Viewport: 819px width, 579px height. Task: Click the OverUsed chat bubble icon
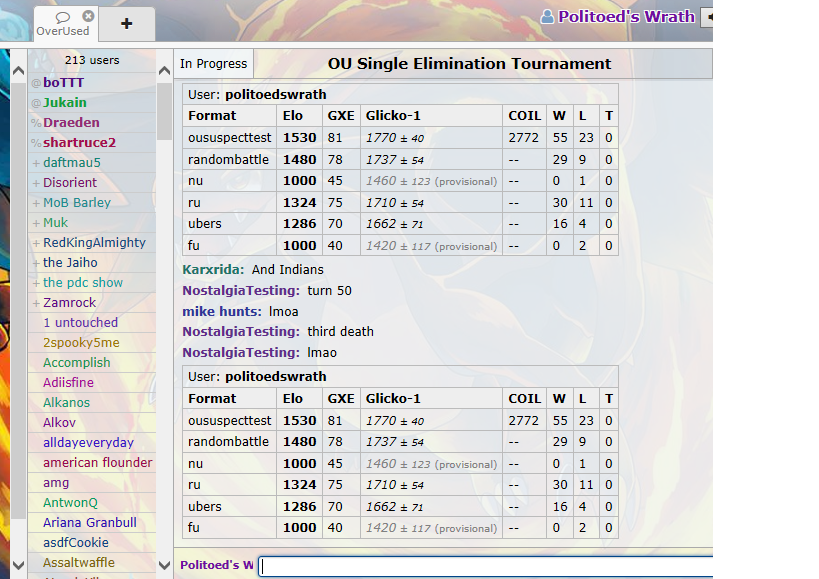click(x=62, y=17)
